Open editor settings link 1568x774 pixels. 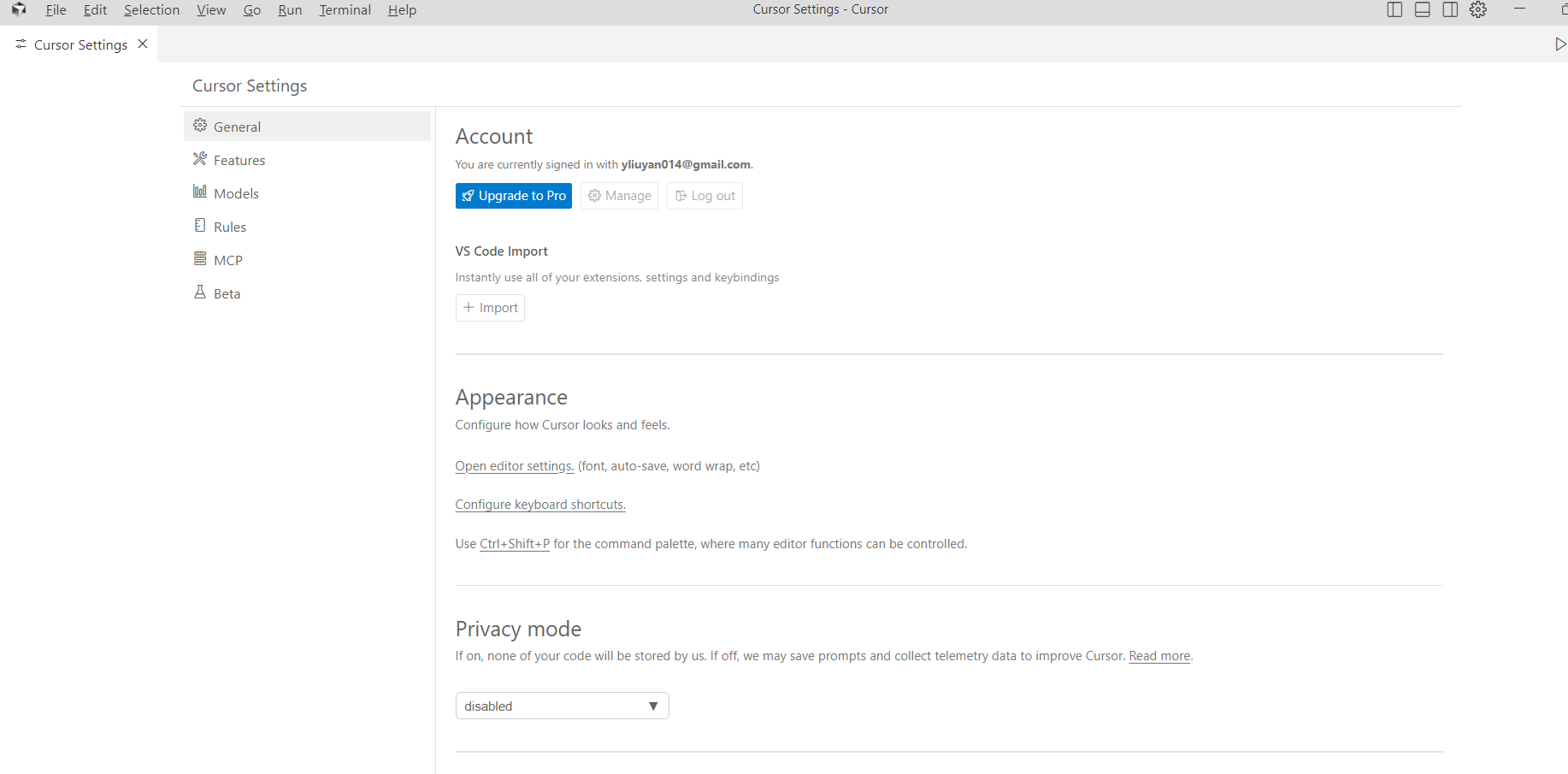(x=515, y=466)
